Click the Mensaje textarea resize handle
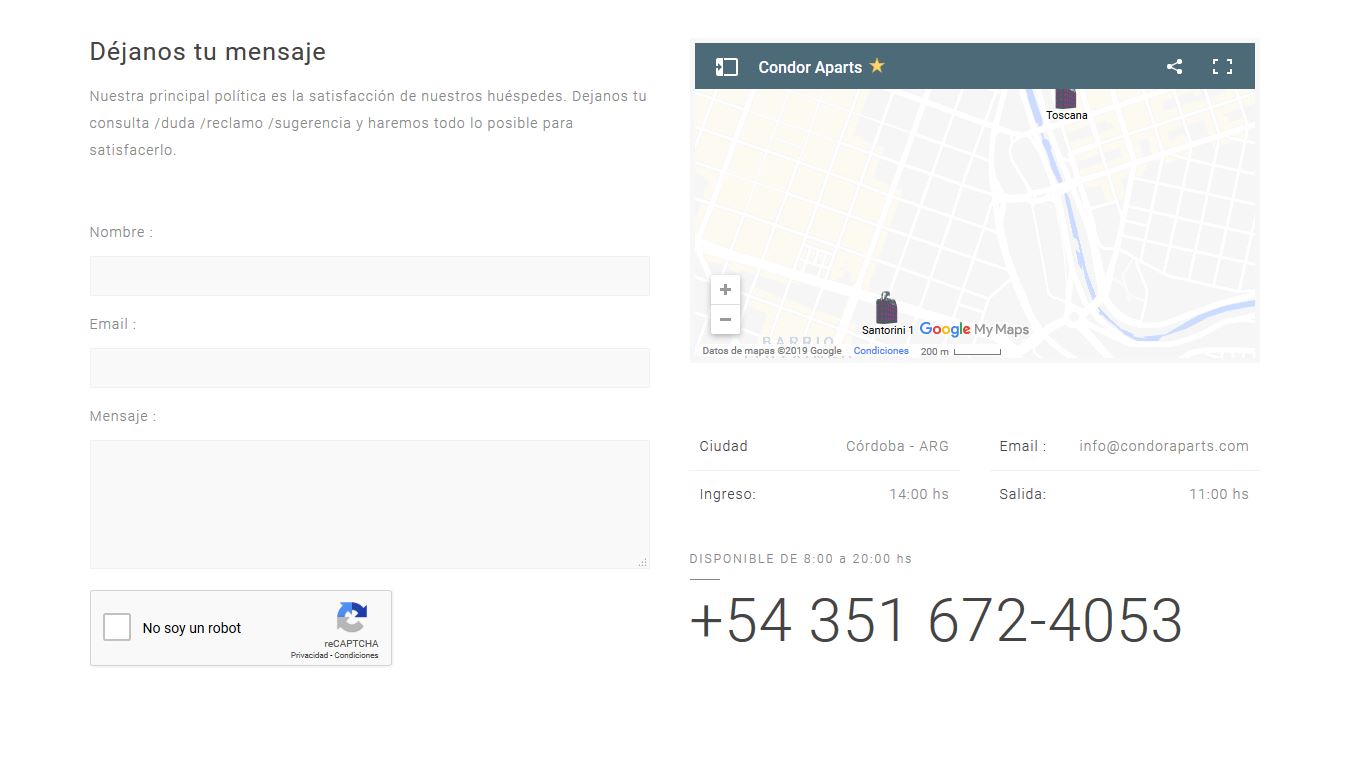 click(643, 562)
